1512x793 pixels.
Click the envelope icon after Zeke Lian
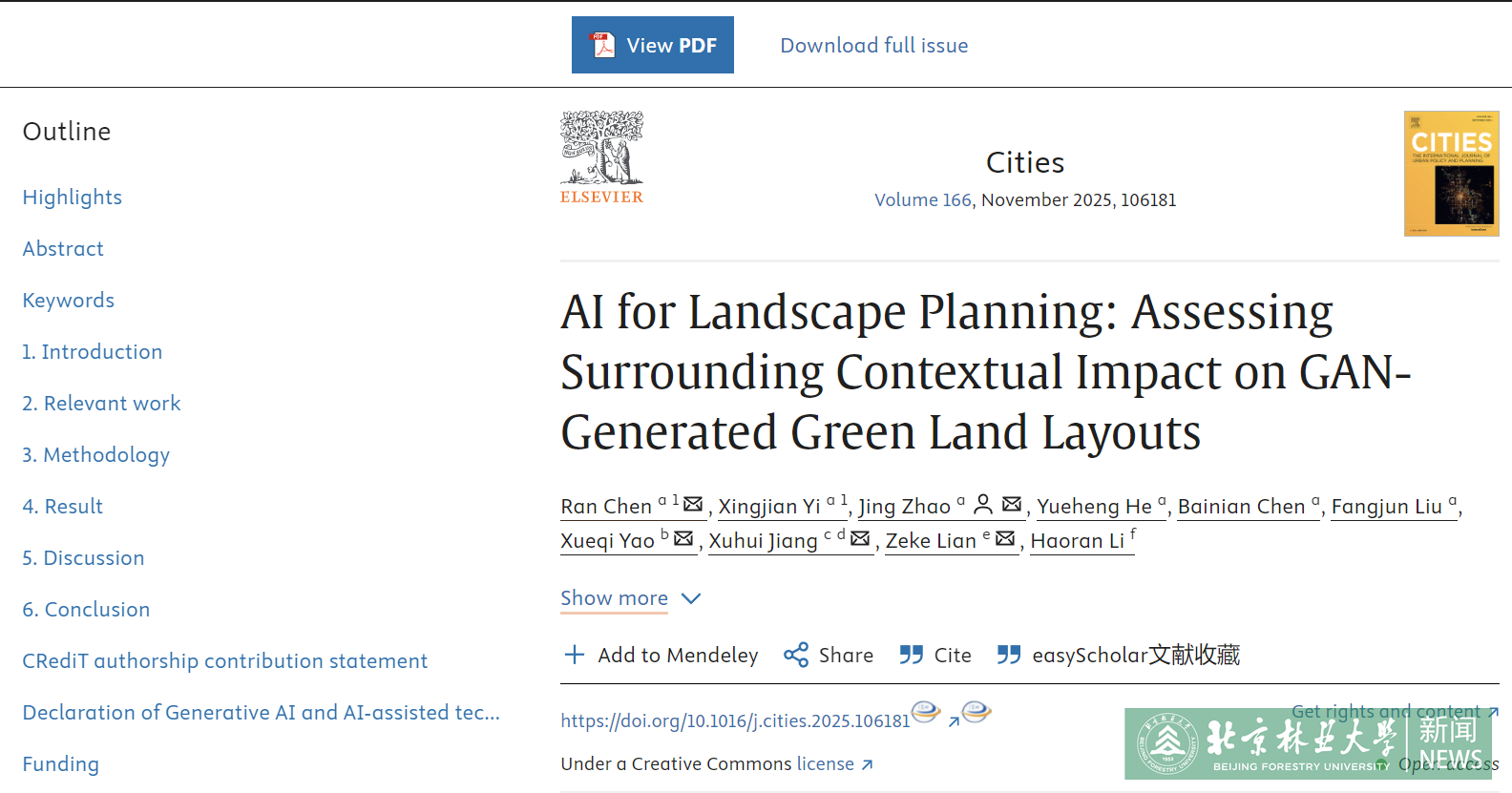(1005, 538)
